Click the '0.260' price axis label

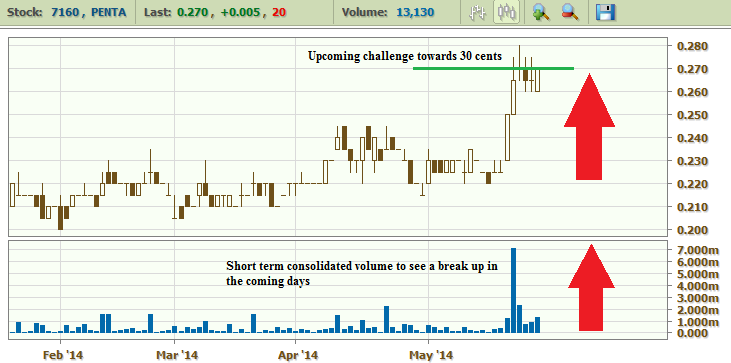pos(693,92)
